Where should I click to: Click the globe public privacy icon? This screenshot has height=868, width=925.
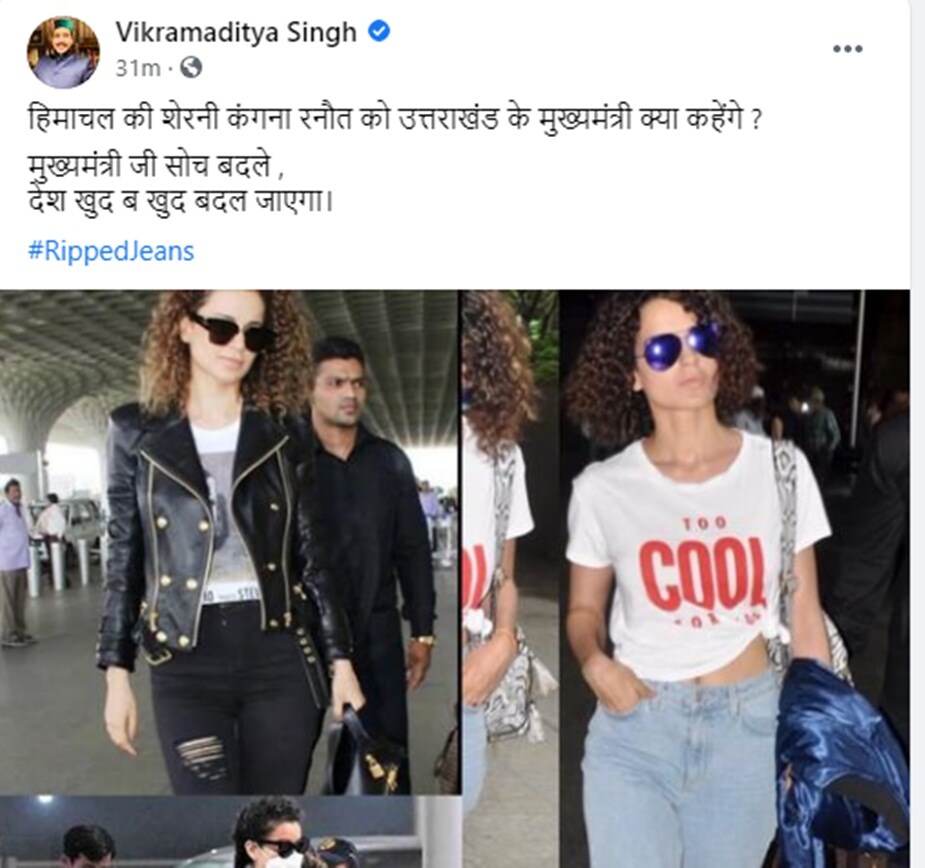coord(191,67)
